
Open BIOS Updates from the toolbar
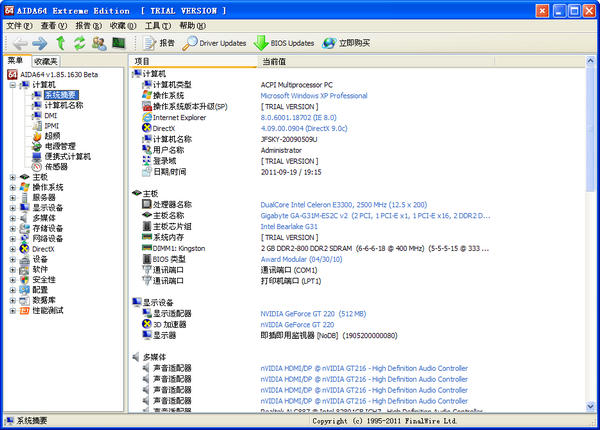coord(284,43)
